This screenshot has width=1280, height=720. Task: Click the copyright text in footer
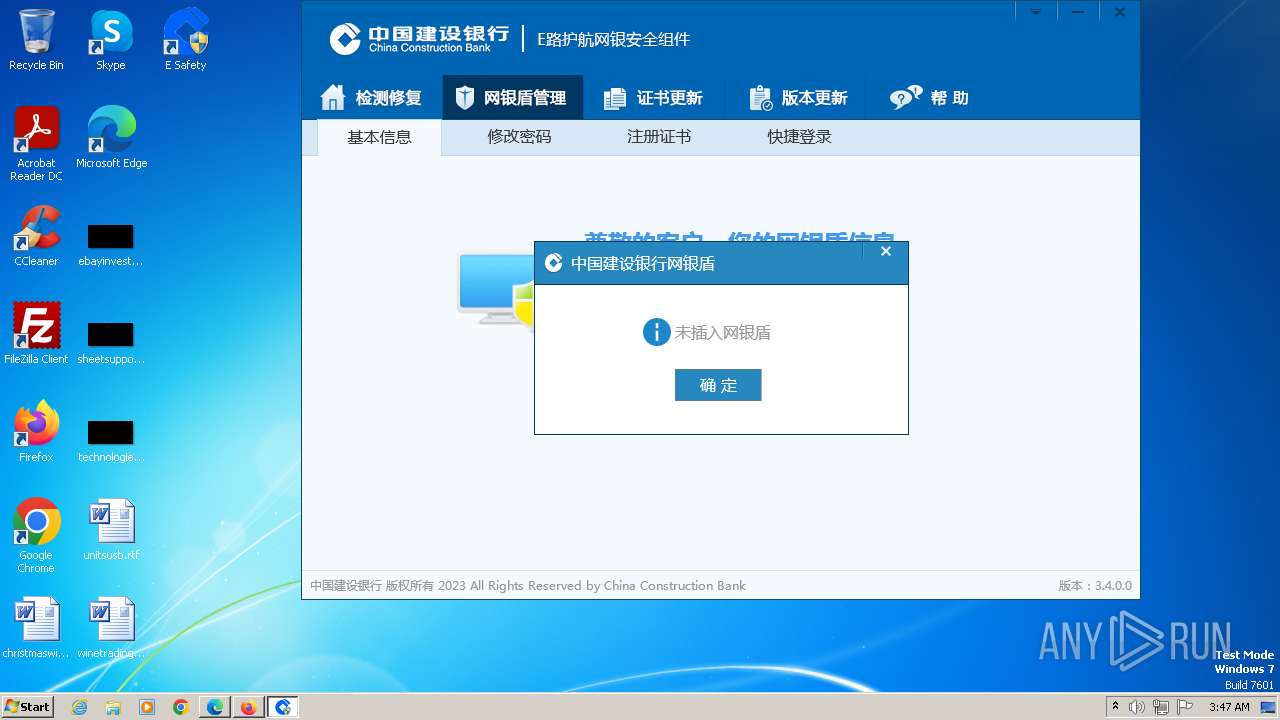tap(528, 586)
